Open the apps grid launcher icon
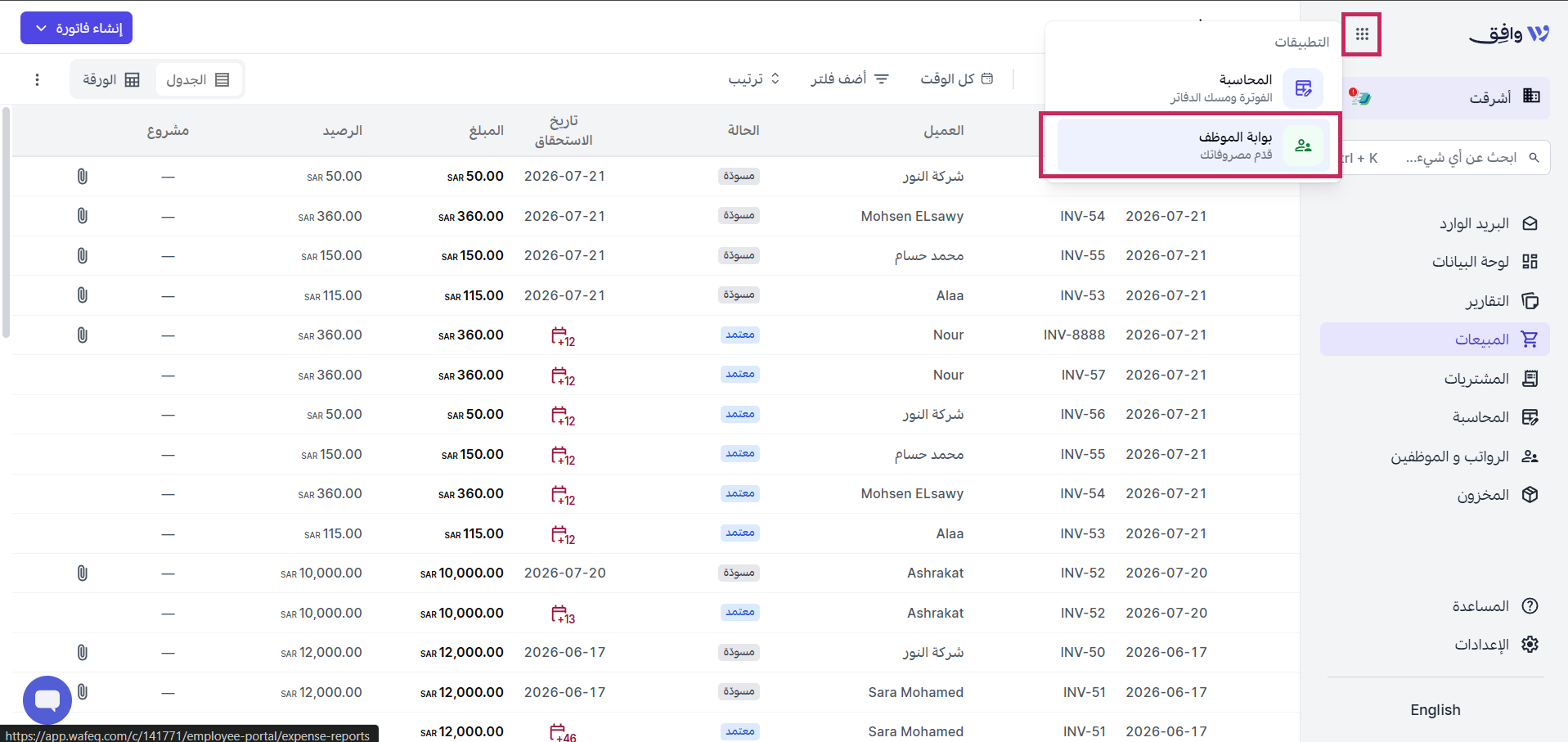This screenshot has width=1568, height=742. [x=1362, y=34]
